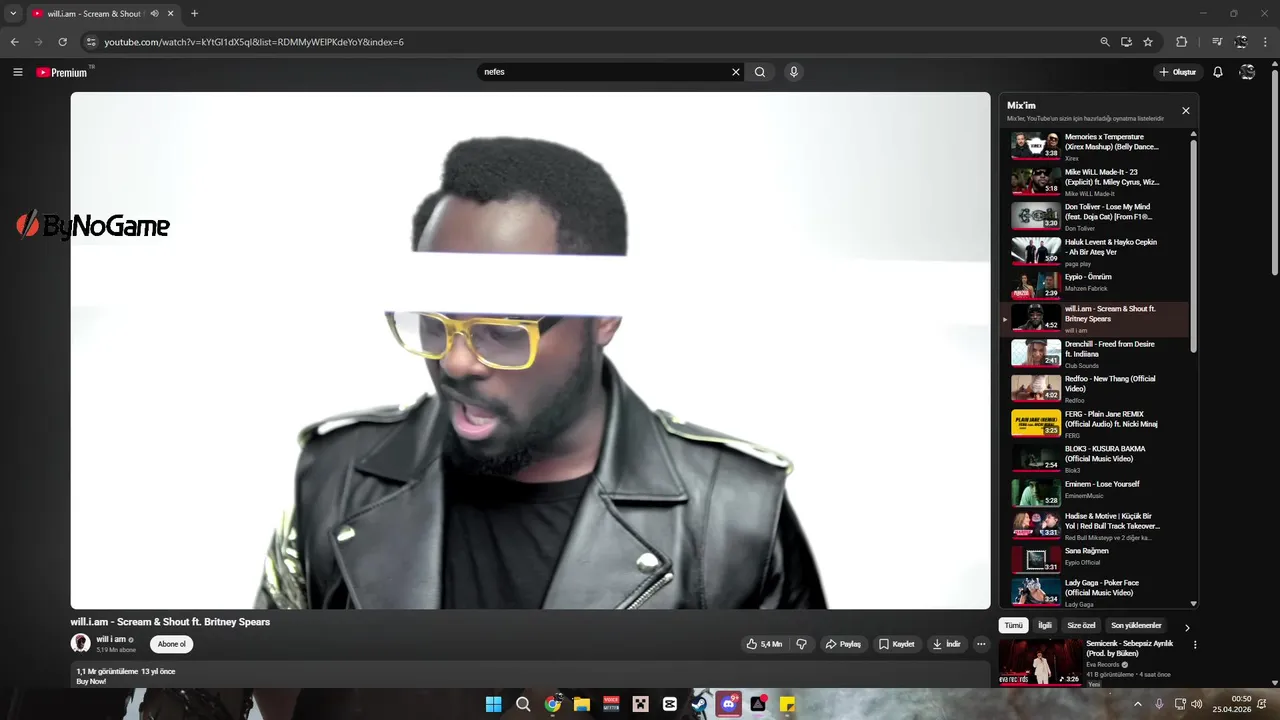Clear the search box text
Image resolution: width=1280 pixels, height=720 pixels.
click(x=736, y=72)
